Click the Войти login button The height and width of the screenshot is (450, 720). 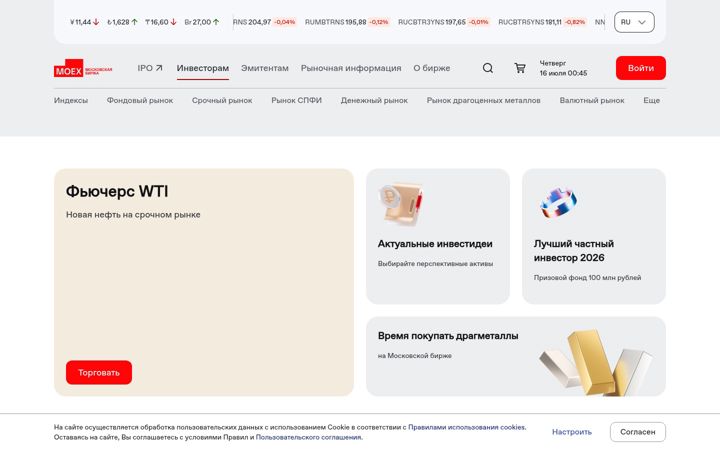click(641, 68)
